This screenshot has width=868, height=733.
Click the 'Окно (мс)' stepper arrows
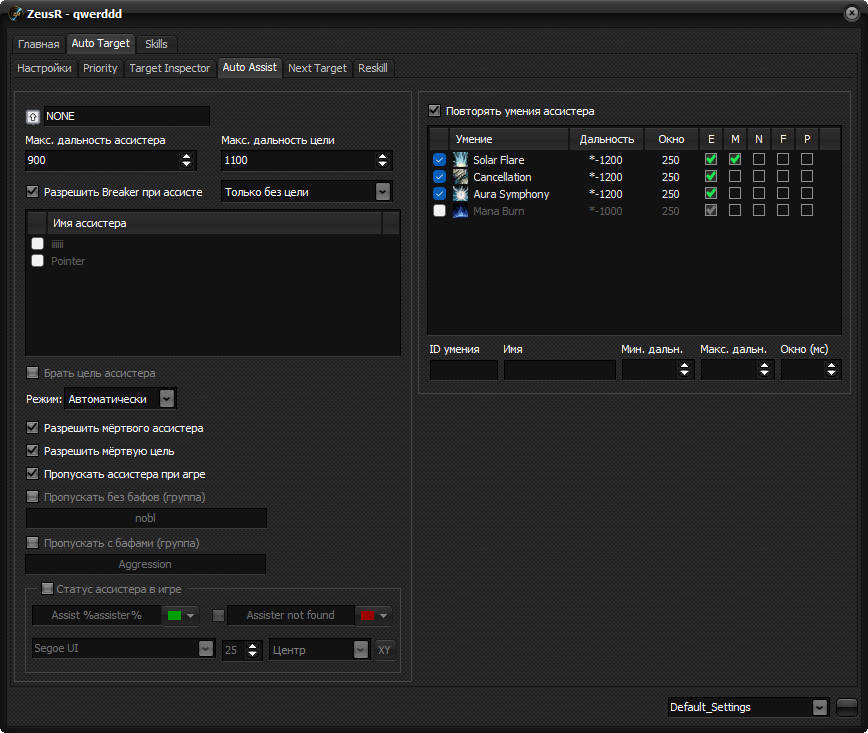tap(831, 370)
